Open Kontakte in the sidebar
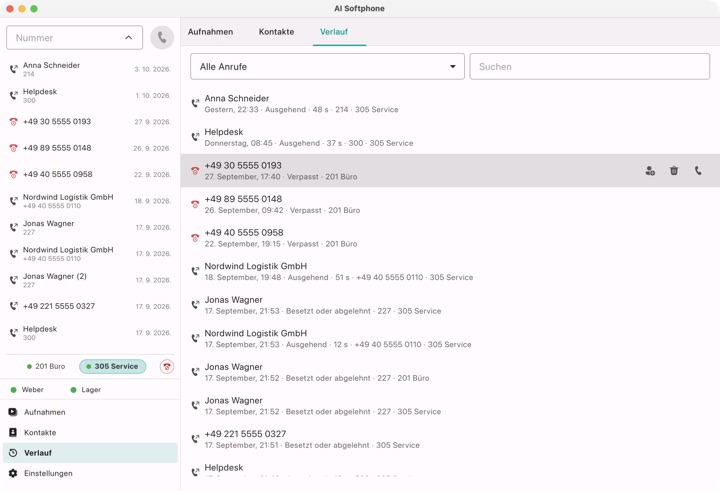Viewport: 720px width, 491px height. pos(90,432)
